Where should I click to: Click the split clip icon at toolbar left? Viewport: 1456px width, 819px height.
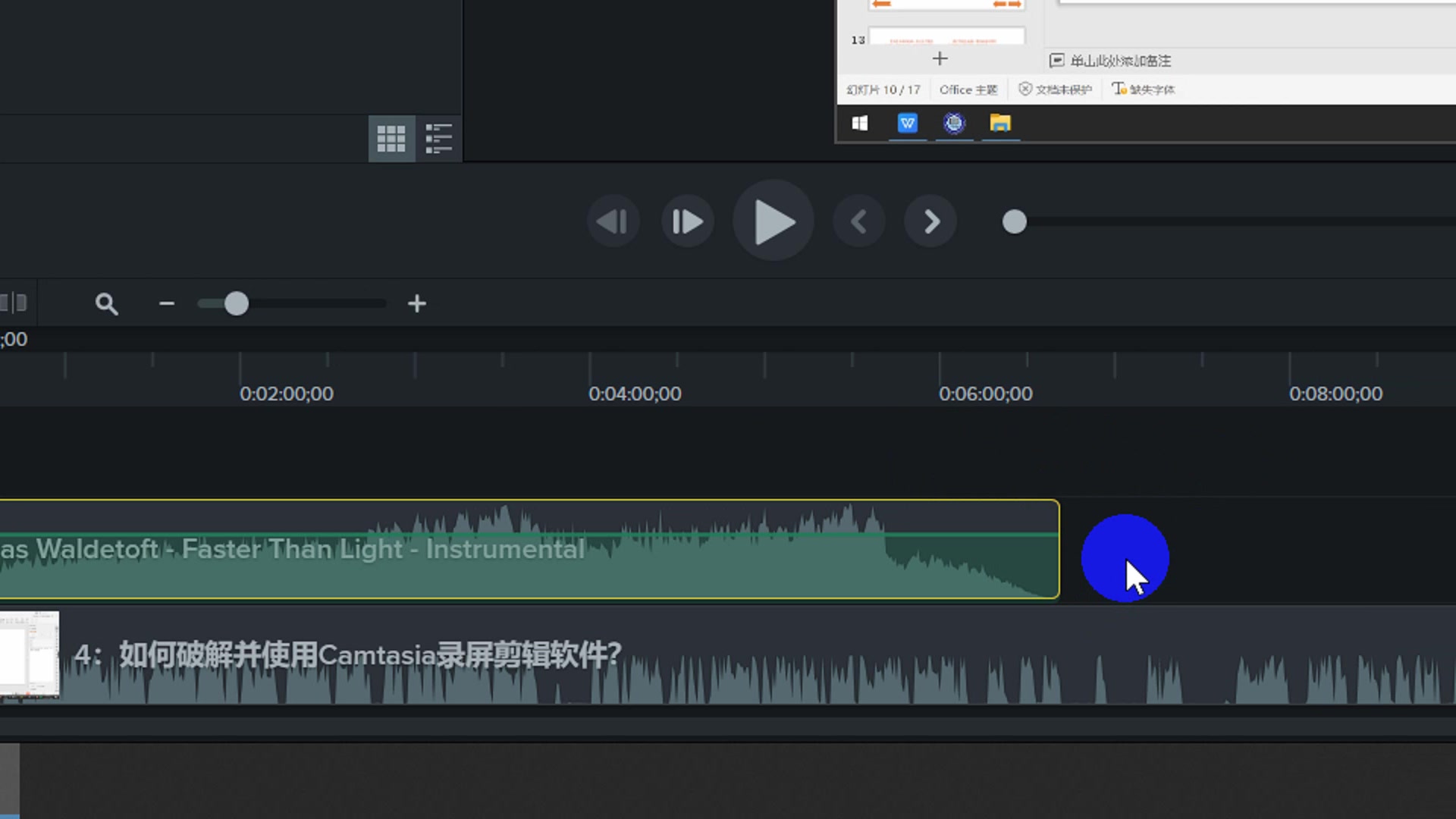tap(14, 303)
